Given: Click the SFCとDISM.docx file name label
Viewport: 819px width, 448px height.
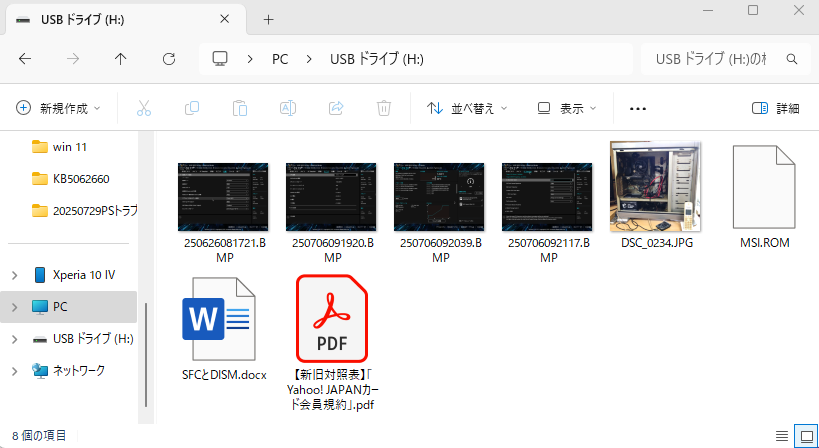Looking at the screenshot, I should point(225,375).
